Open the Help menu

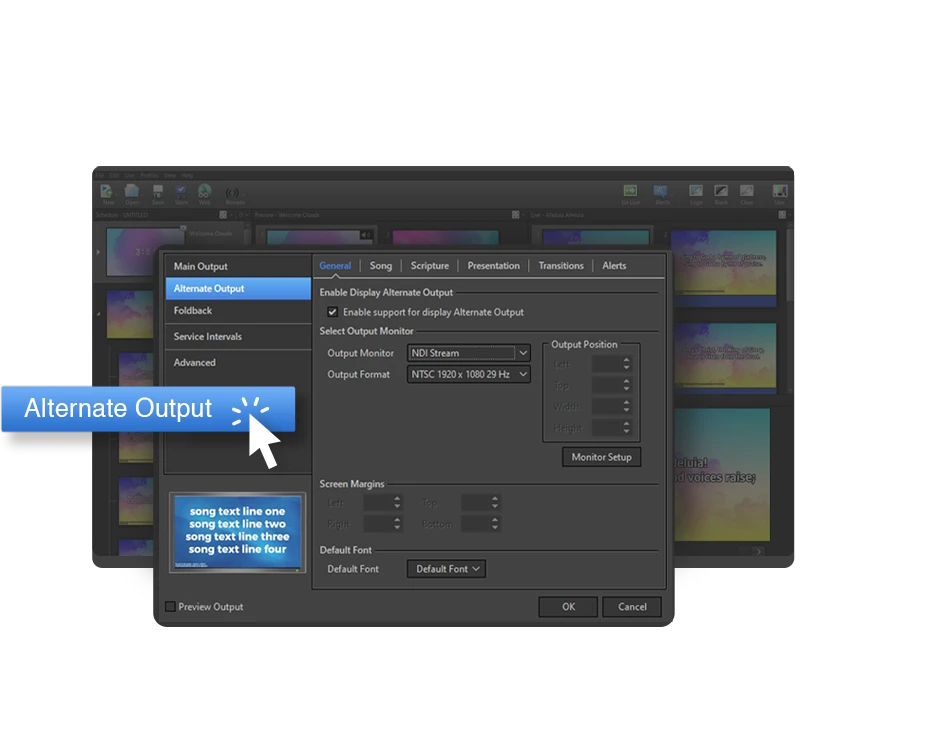[x=187, y=176]
